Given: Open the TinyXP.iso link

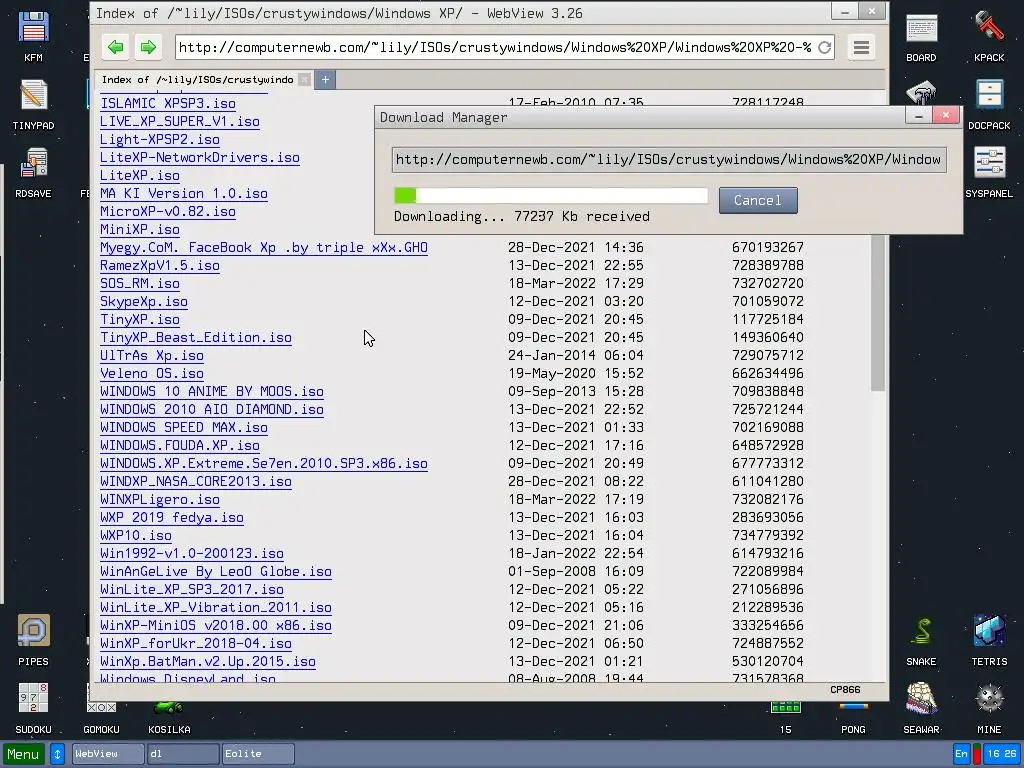Looking at the screenshot, I should coord(140,319).
